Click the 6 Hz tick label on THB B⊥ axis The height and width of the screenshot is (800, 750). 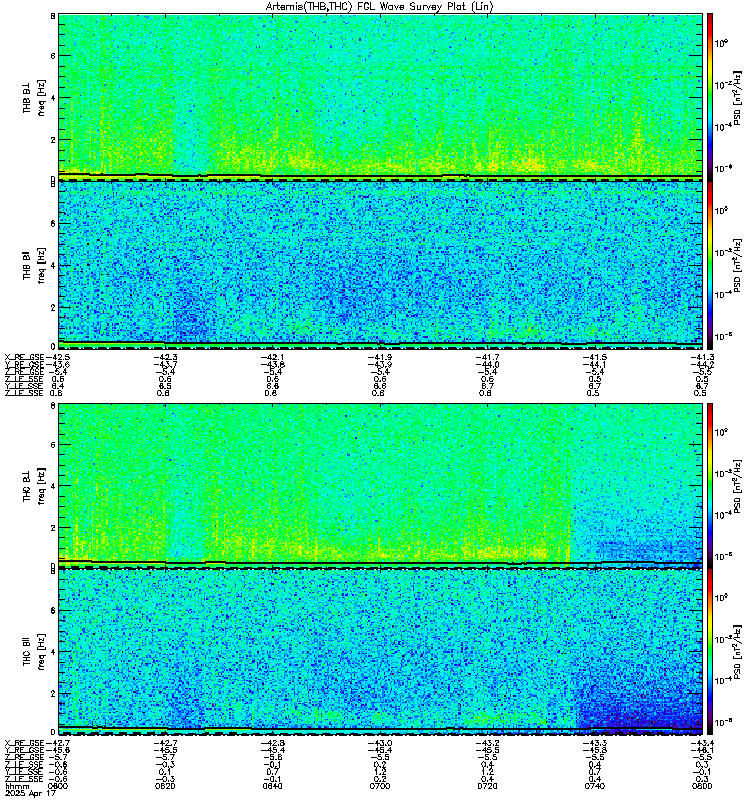click(53, 56)
